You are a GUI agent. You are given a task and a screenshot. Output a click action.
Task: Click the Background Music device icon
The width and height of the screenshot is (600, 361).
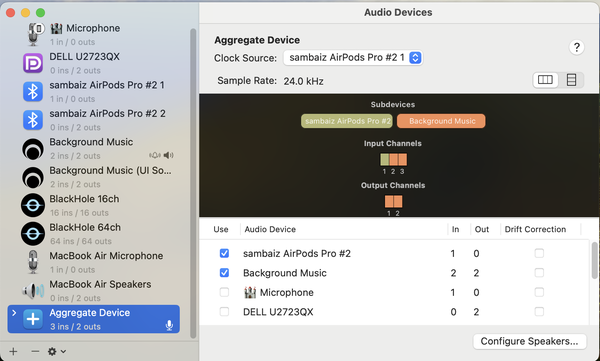click(x=33, y=149)
